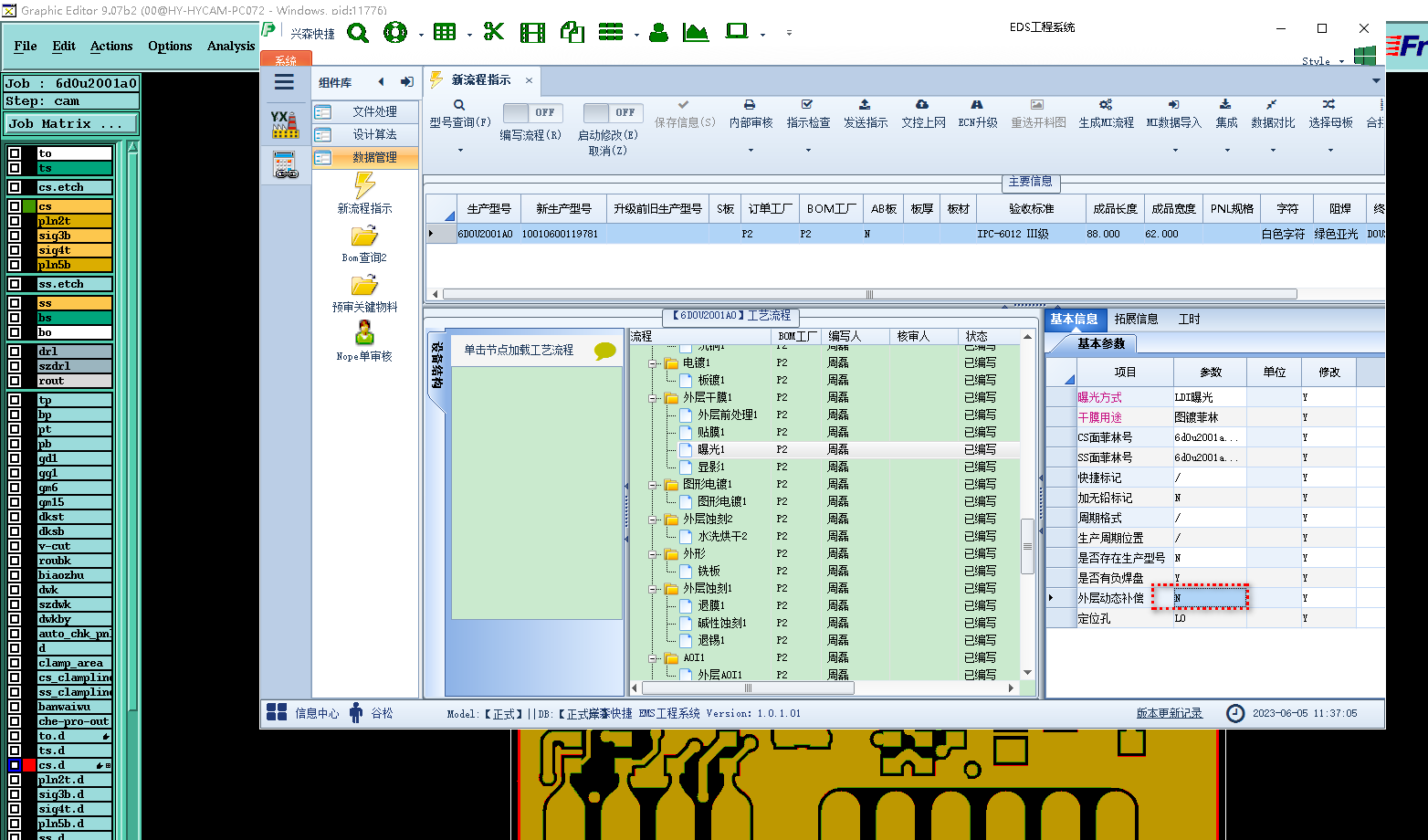1428x840 pixels.
Task: Click the yellow chat bubble icon
Action: pyautogui.click(x=604, y=351)
